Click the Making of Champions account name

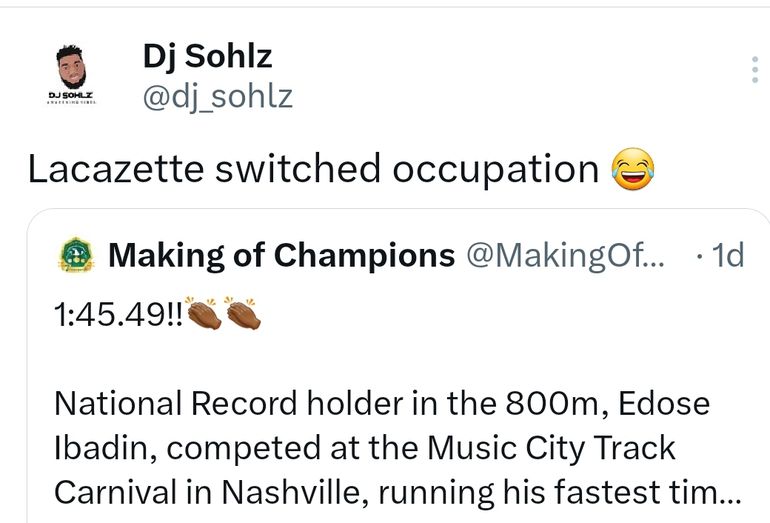click(x=281, y=256)
